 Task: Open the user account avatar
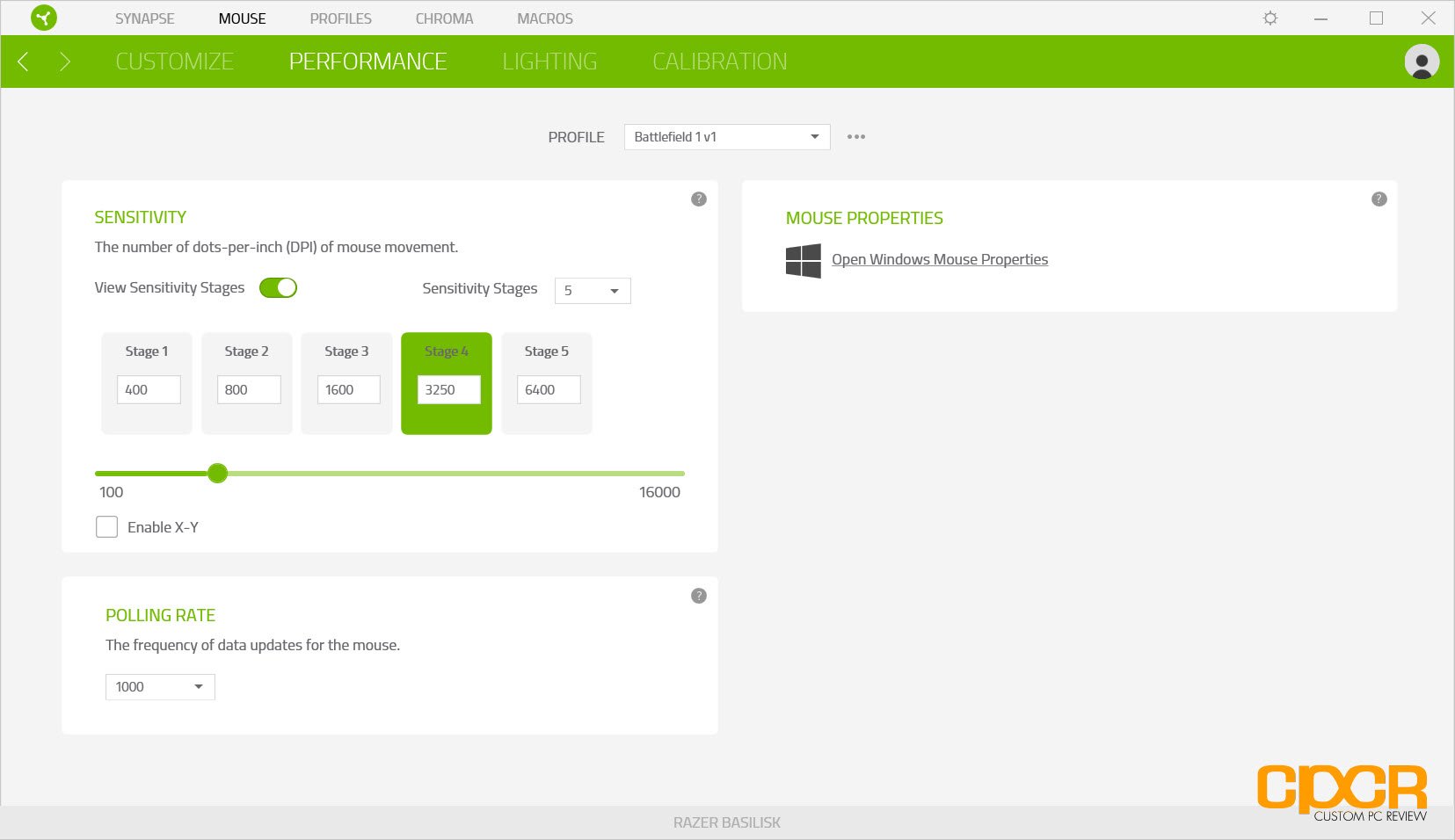pos(1422,62)
